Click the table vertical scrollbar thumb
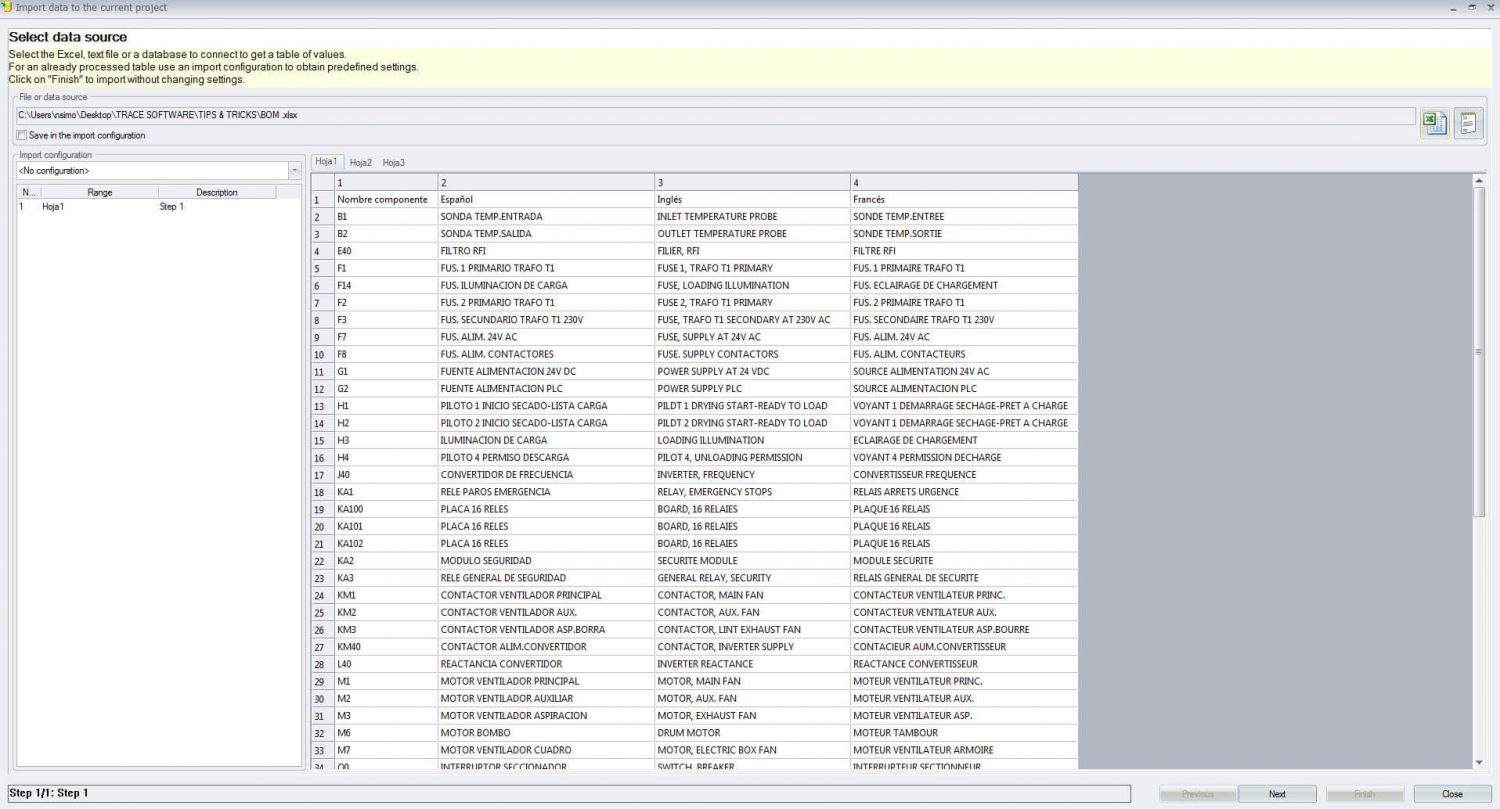1500x809 pixels. point(1480,352)
